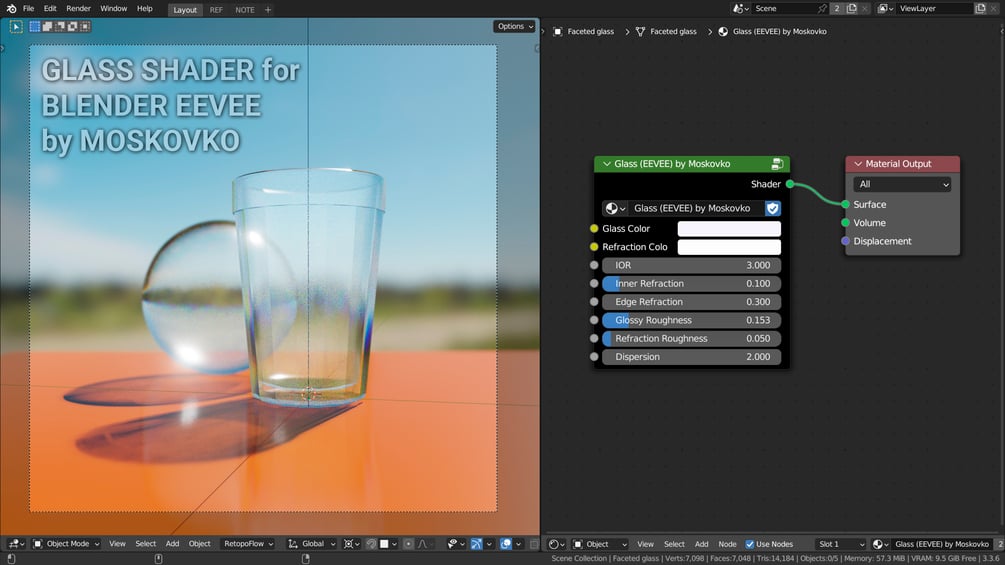Open the Slot 1 dropdown
Screen dimensions: 1005x565
coord(840,544)
